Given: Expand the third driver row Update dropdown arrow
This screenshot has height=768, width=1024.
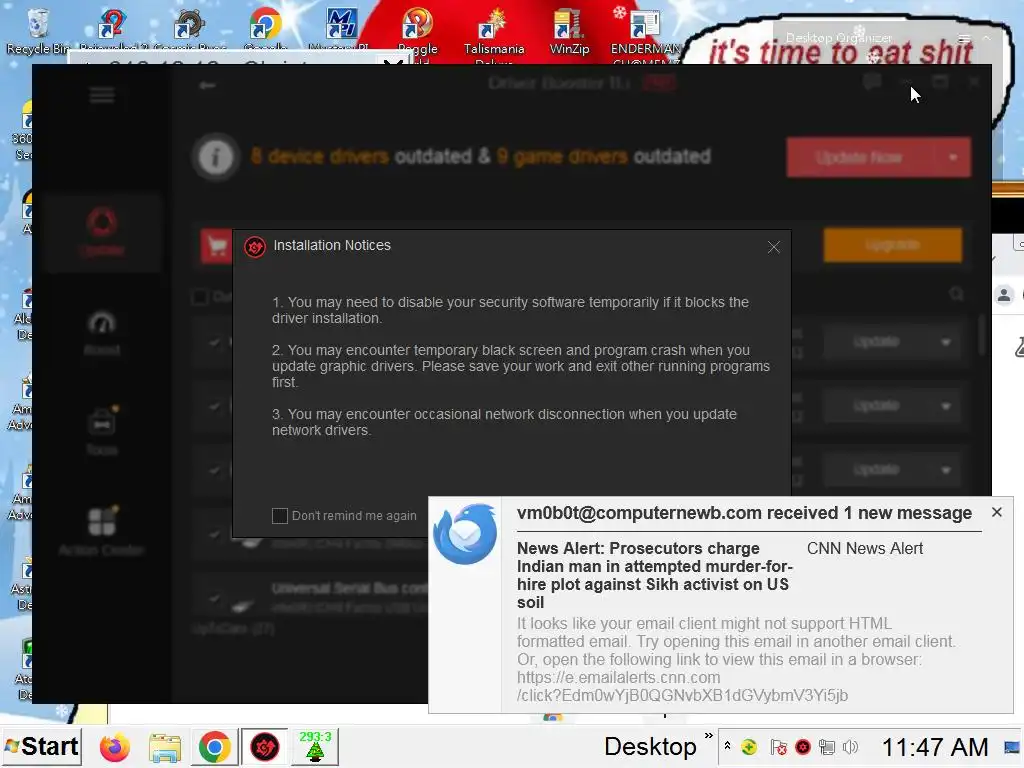Looking at the screenshot, I should (x=945, y=470).
